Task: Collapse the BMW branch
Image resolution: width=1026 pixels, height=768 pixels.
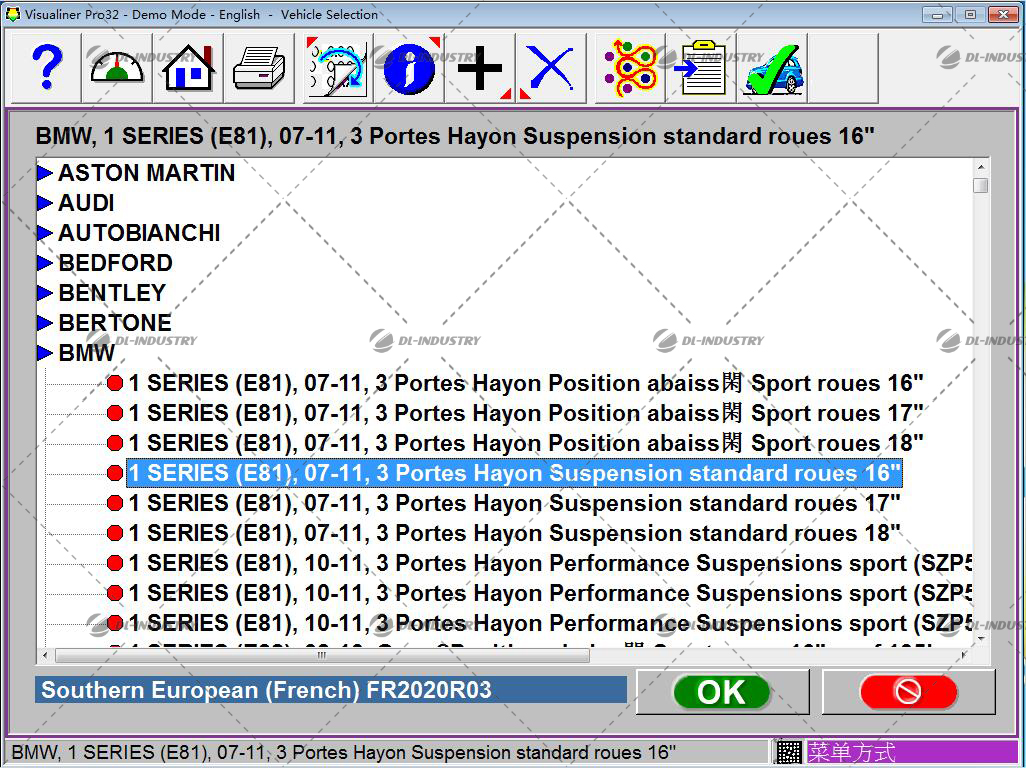Action: pyautogui.click(x=44, y=353)
